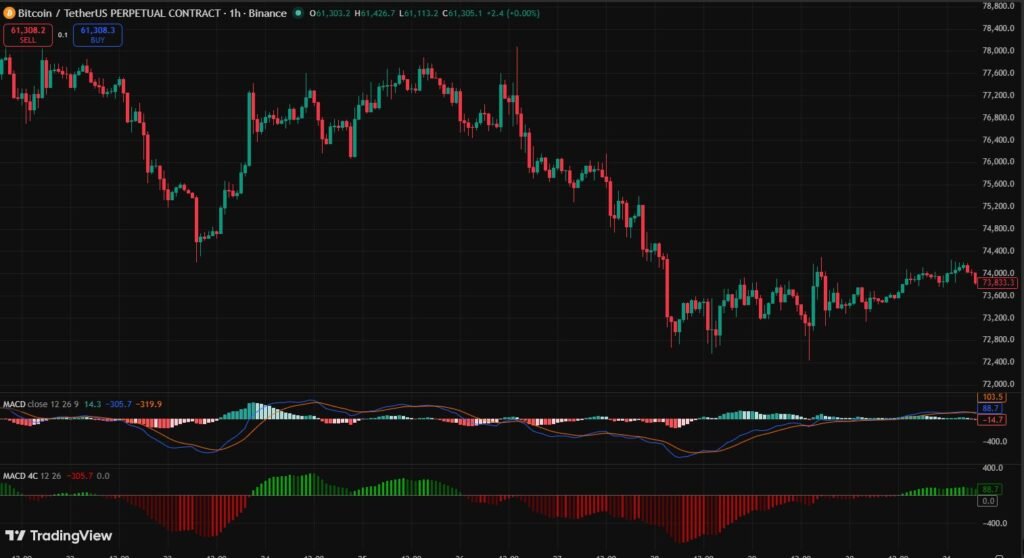Click the orange 103.5 axis label
Viewport: 1024px width, 558px height.
pyautogui.click(x=992, y=397)
